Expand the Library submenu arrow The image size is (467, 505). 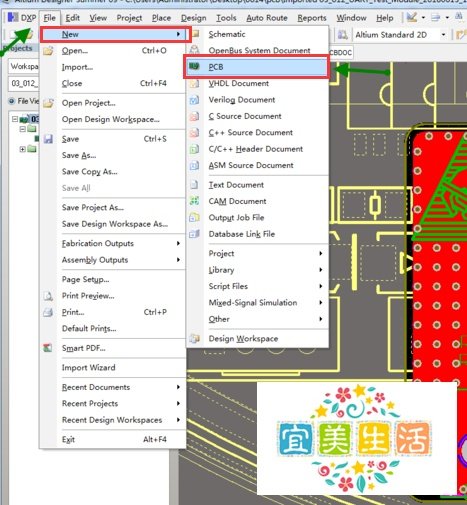coord(320,270)
